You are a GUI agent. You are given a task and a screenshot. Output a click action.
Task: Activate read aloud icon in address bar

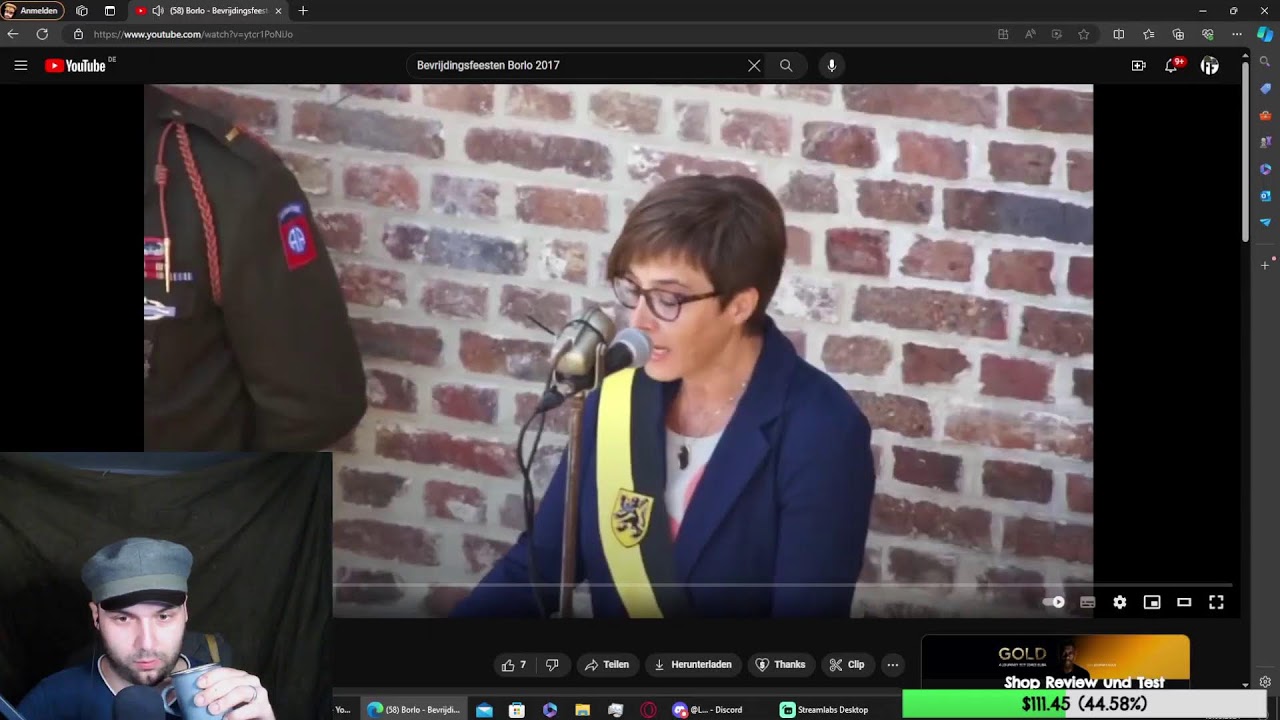1030,34
